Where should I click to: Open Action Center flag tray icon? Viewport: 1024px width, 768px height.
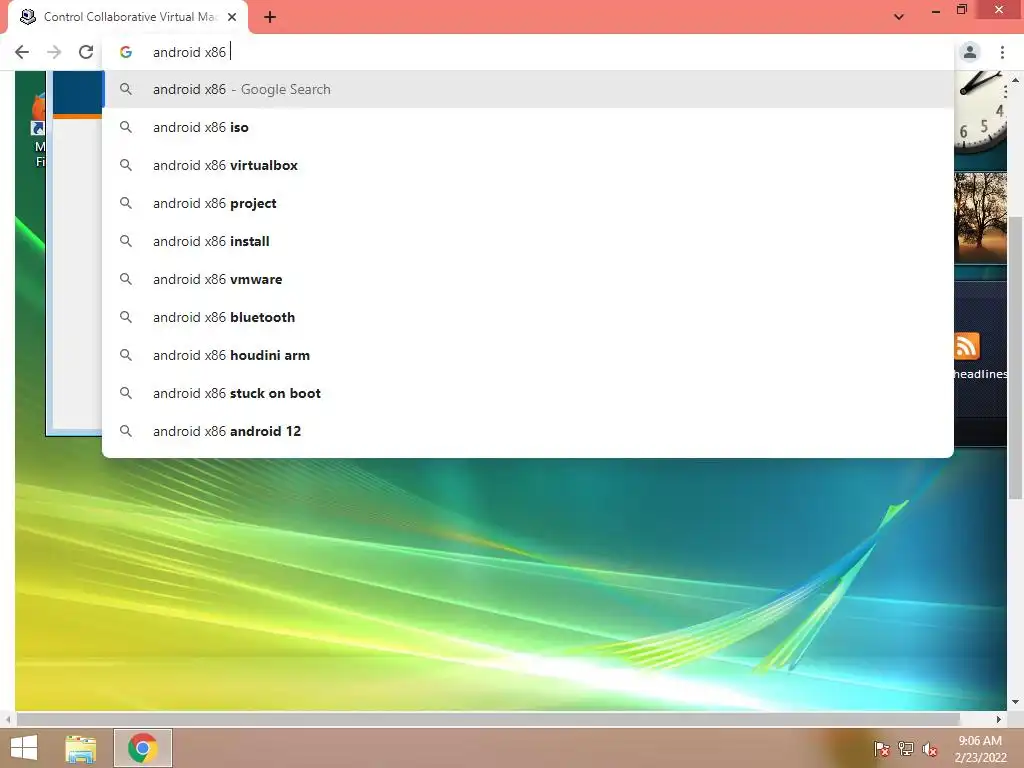(882, 748)
